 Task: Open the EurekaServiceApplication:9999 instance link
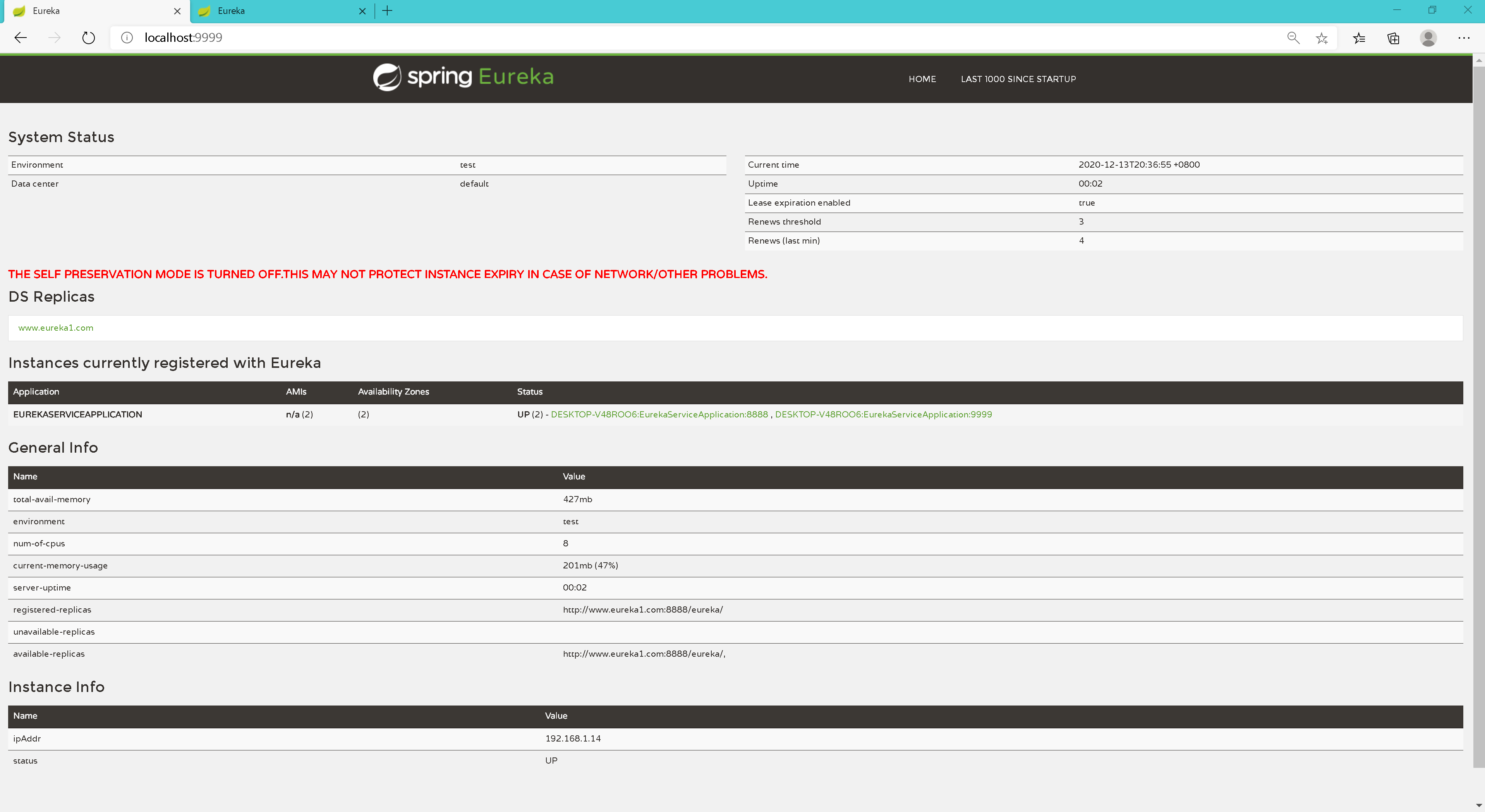click(883, 414)
